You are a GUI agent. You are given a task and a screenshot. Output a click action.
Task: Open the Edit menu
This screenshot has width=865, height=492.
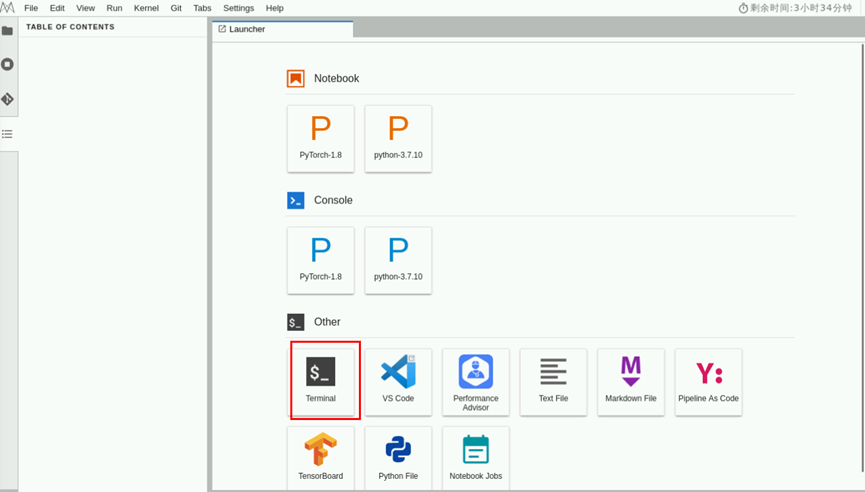[57, 8]
